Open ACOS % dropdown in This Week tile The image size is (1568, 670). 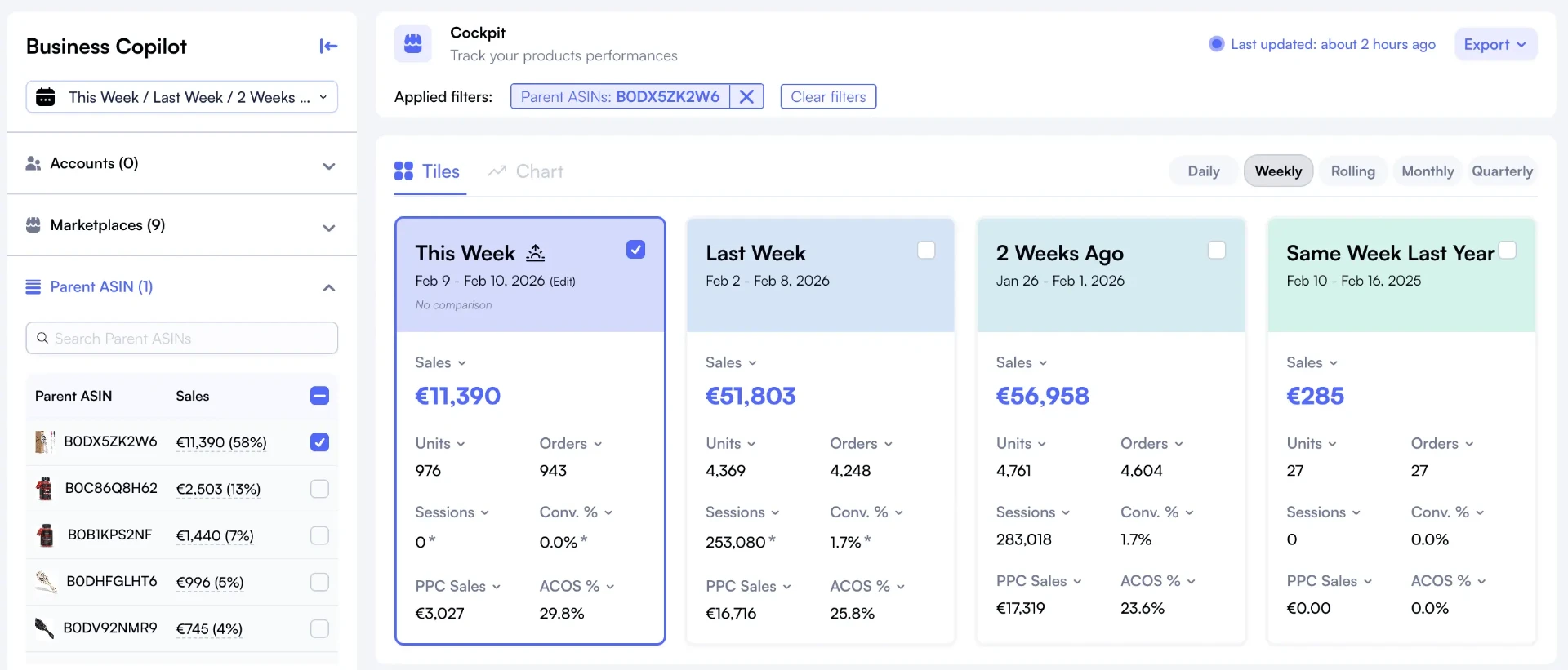tap(577, 586)
